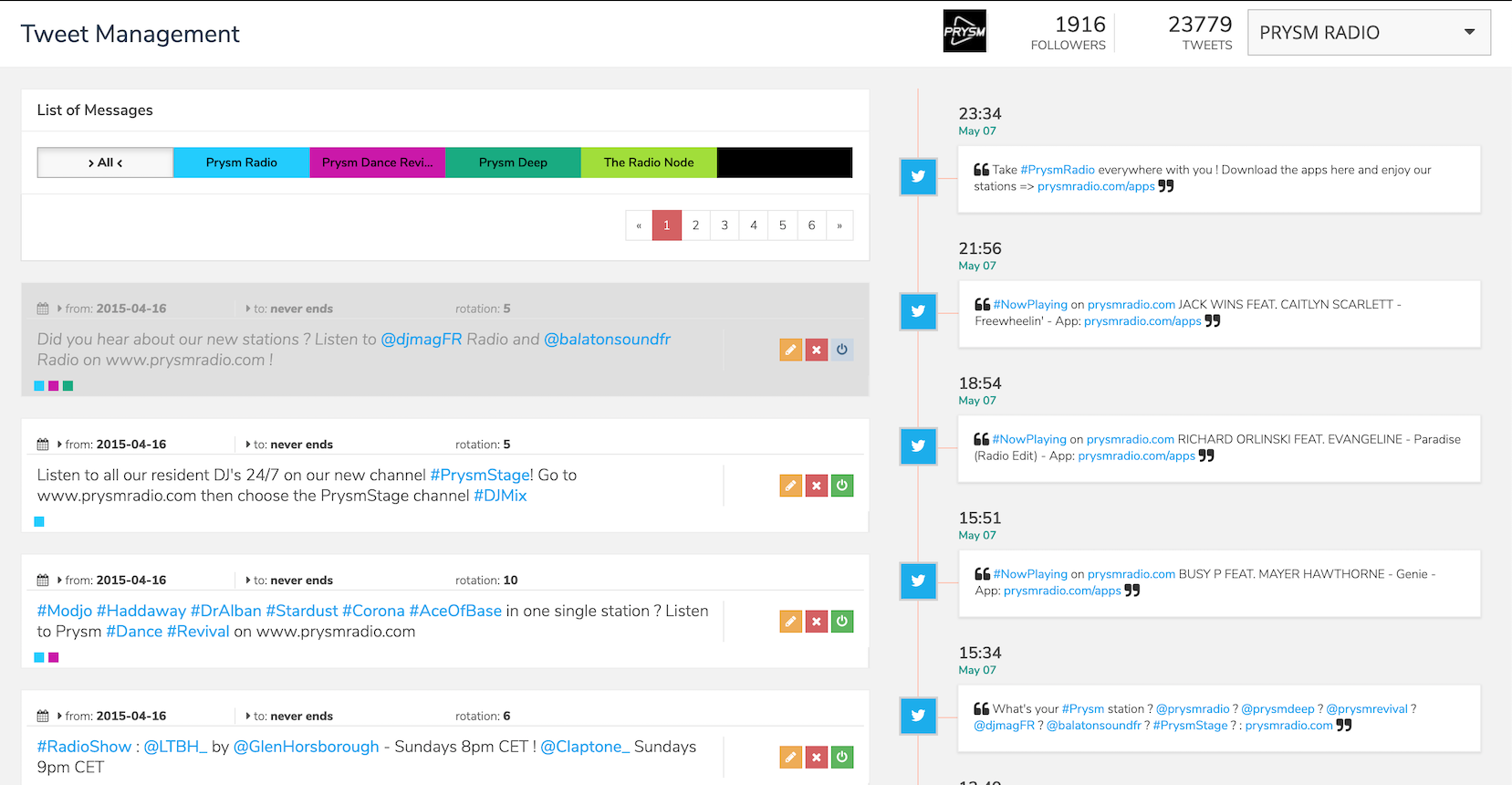Open the #DJMix hashtag link
Image resolution: width=1512 pixels, height=785 pixels.
[x=500, y=496]
